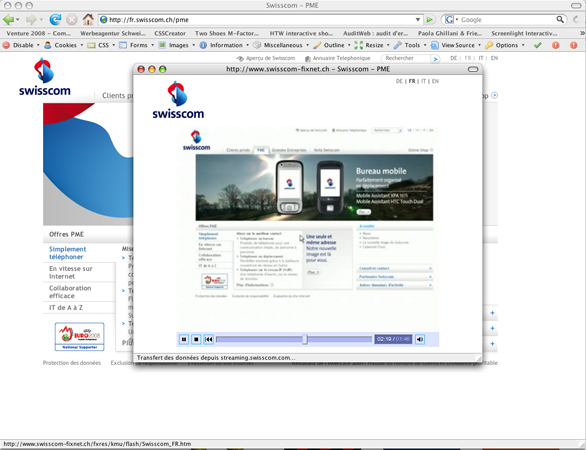Image resolution: width=586 pixels, height=450 pixels.
Task: Switch main page language to DE
Action: pos(453,58)
